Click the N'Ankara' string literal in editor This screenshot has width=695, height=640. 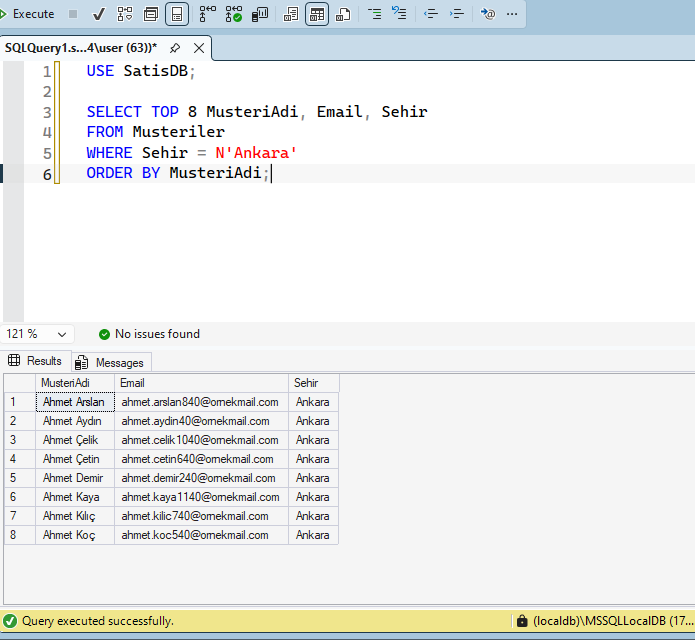(x=256, y=153)
